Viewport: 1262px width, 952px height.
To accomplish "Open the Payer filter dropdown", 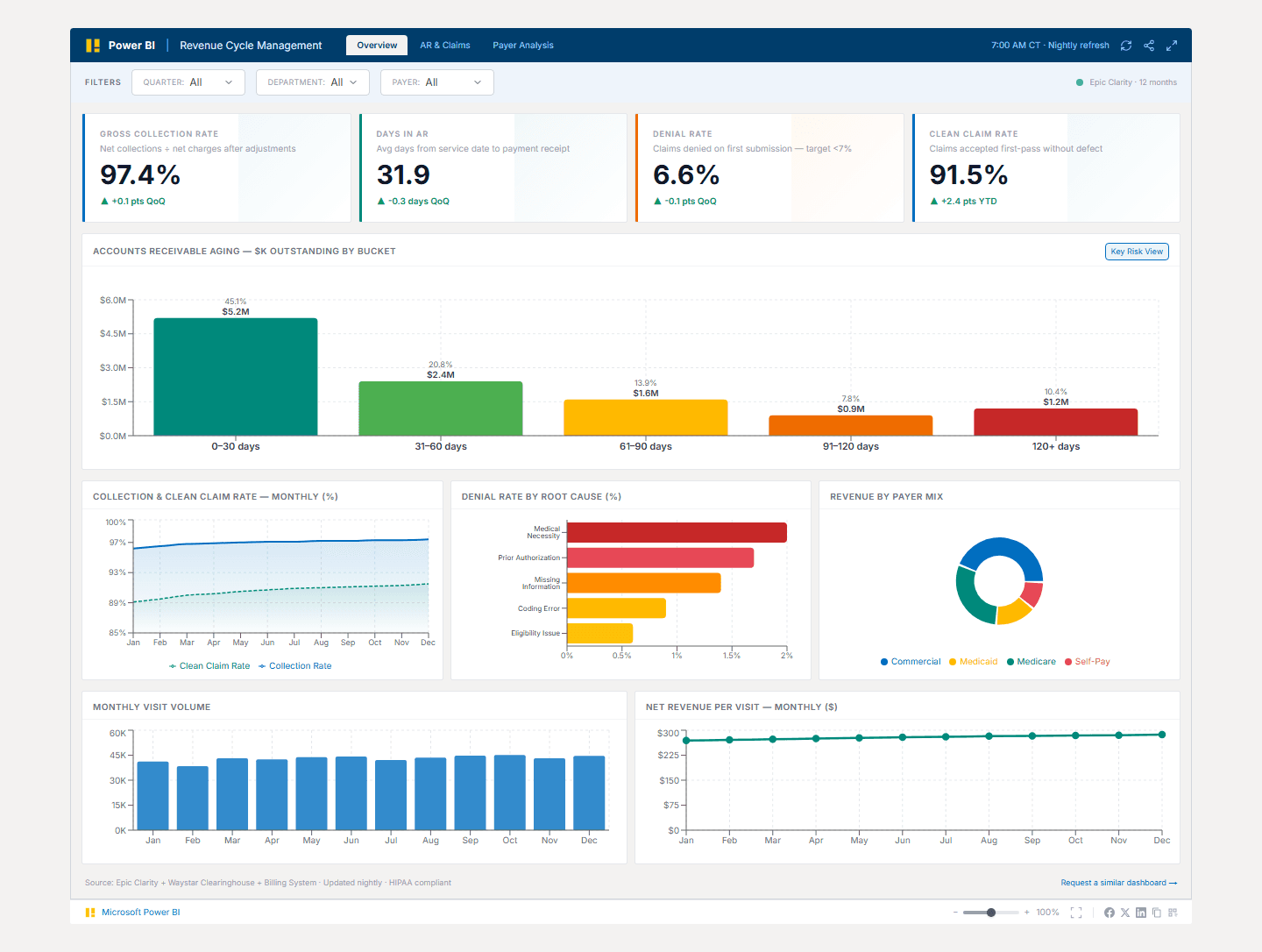I will 437,82.
